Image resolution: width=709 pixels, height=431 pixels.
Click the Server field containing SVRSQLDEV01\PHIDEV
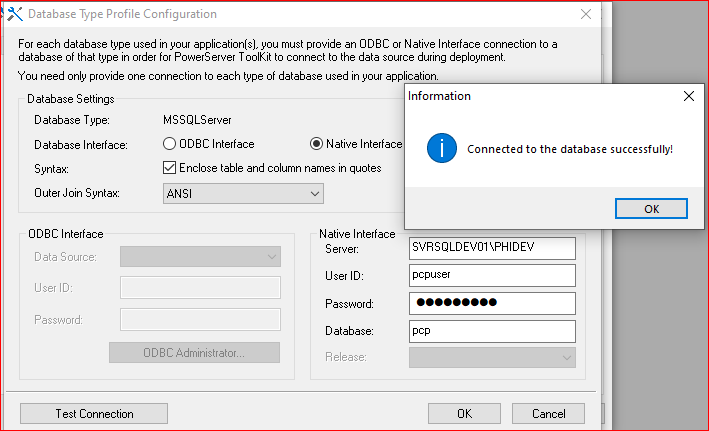[492, 247]
